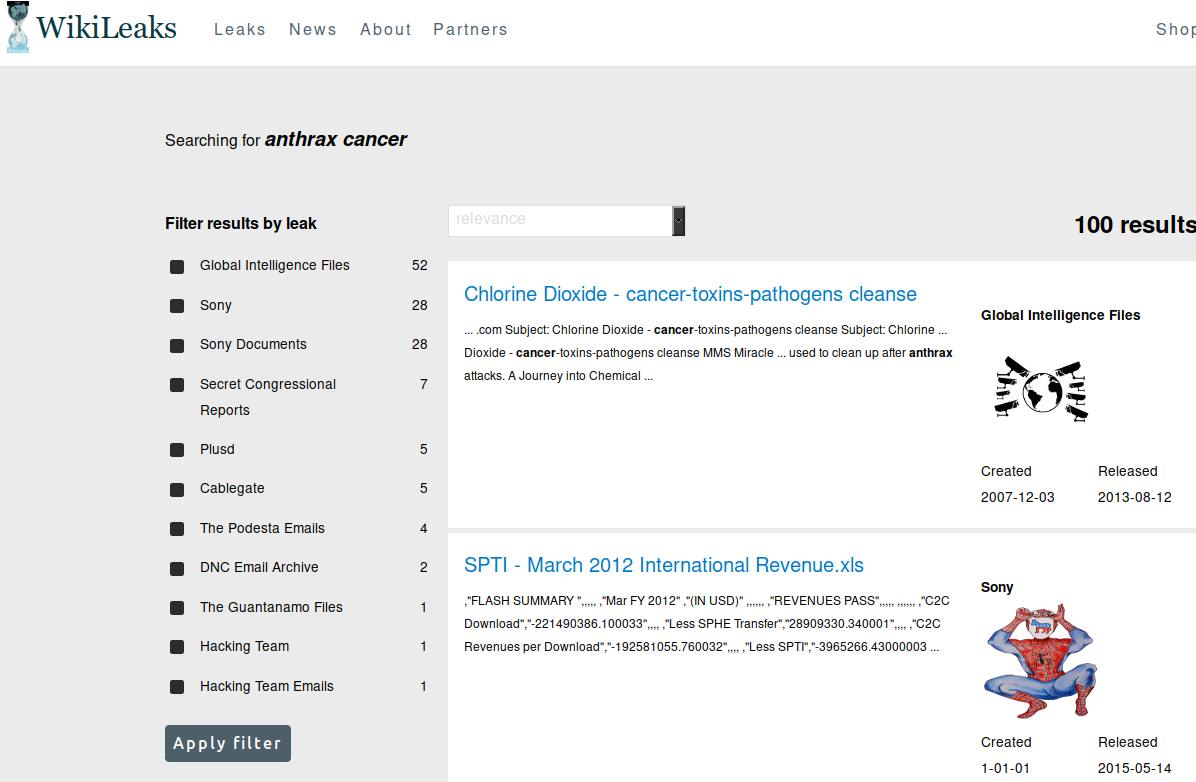Click the released date 2013-08-12

click(1134, 497)
